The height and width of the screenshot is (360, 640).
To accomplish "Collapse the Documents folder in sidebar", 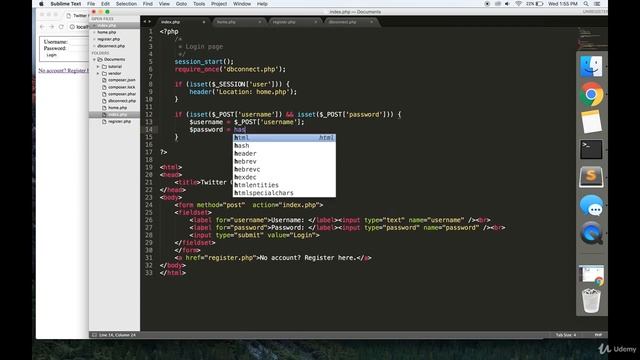I will click(x=94, y=60).
